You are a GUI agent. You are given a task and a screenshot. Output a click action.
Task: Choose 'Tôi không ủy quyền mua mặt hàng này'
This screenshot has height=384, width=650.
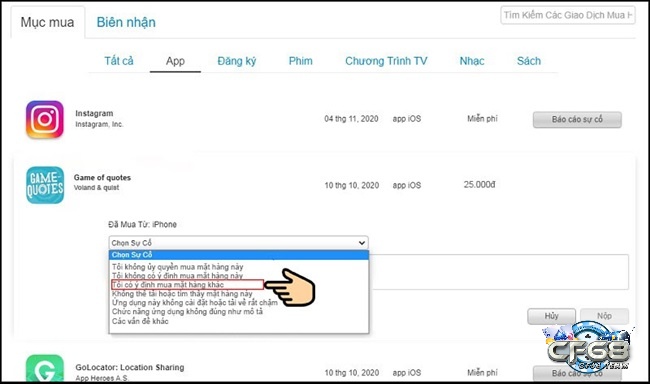[177, 267]
